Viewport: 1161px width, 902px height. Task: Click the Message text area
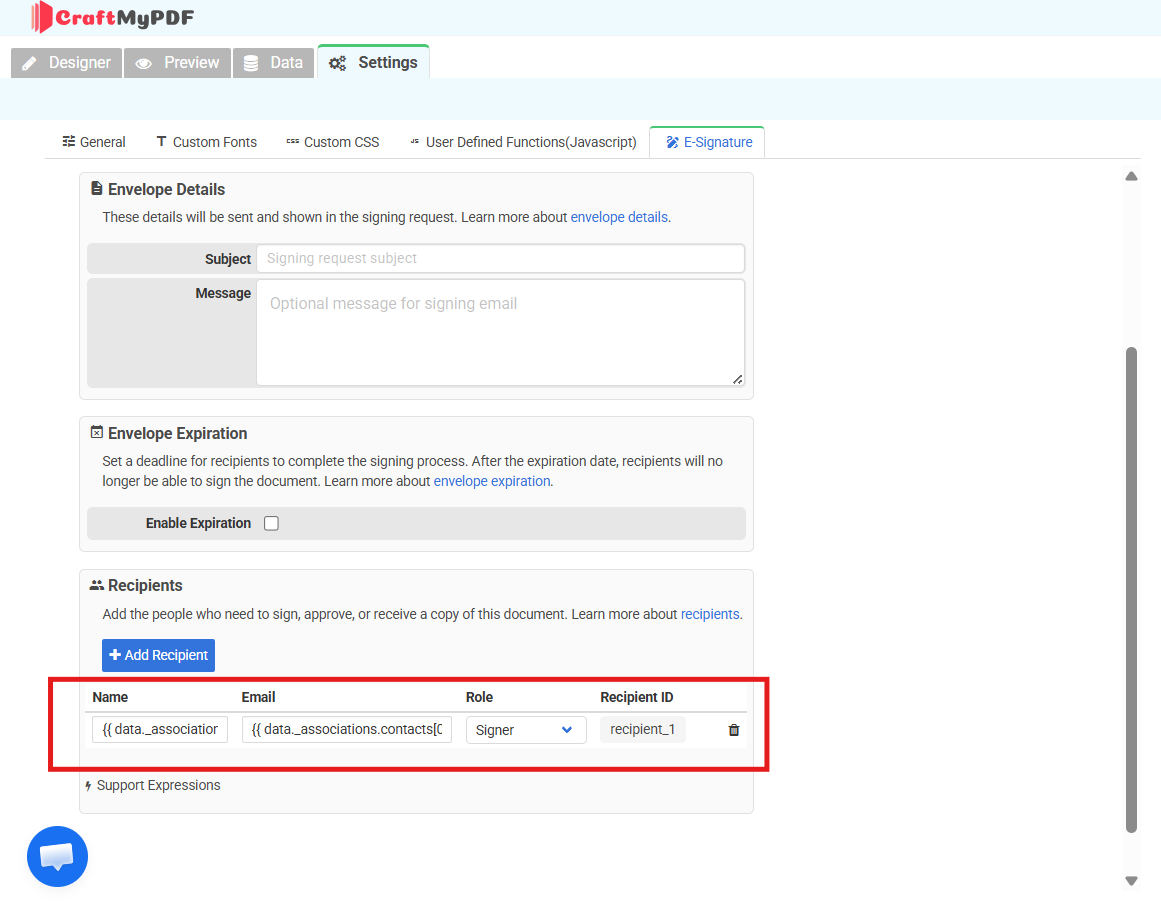coord(501,333)
